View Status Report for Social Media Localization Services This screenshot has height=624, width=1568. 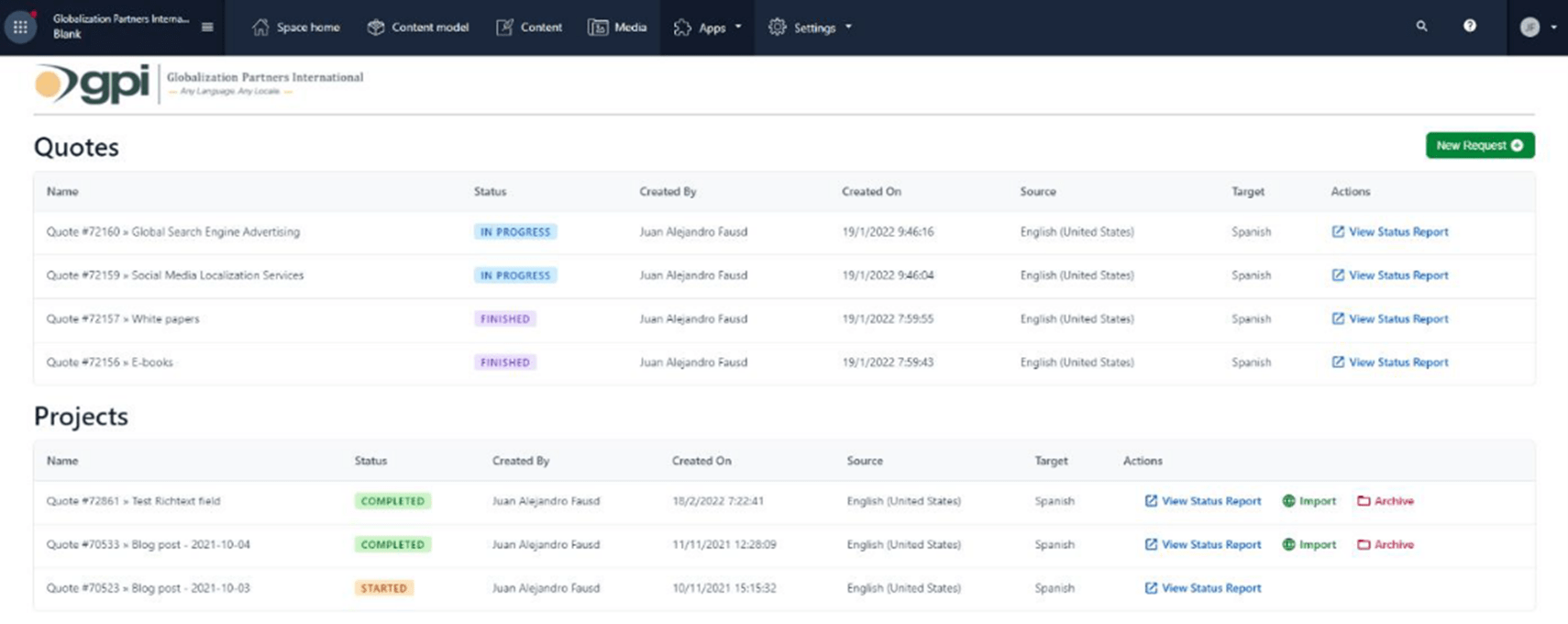1390,275
